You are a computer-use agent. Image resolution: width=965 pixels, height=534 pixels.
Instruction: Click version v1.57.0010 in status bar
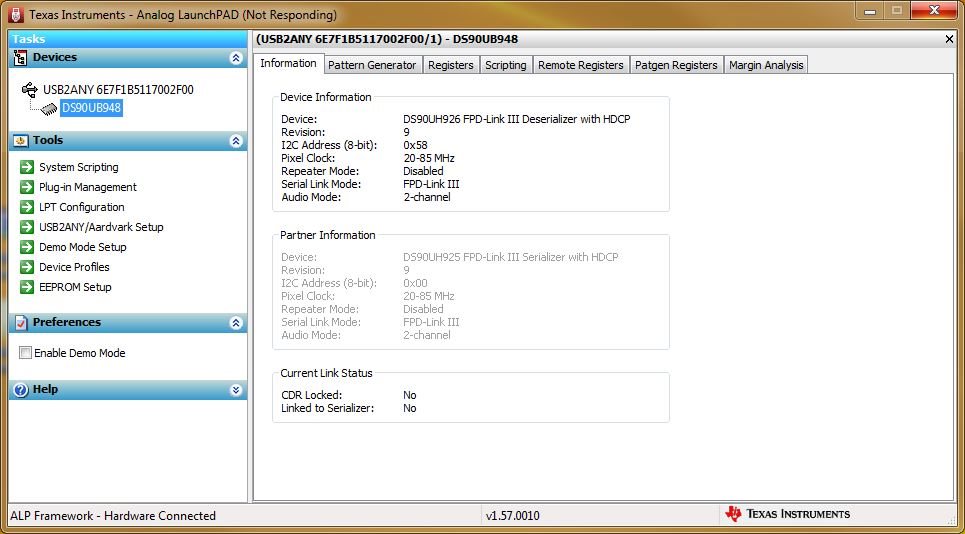pos(513,516)
